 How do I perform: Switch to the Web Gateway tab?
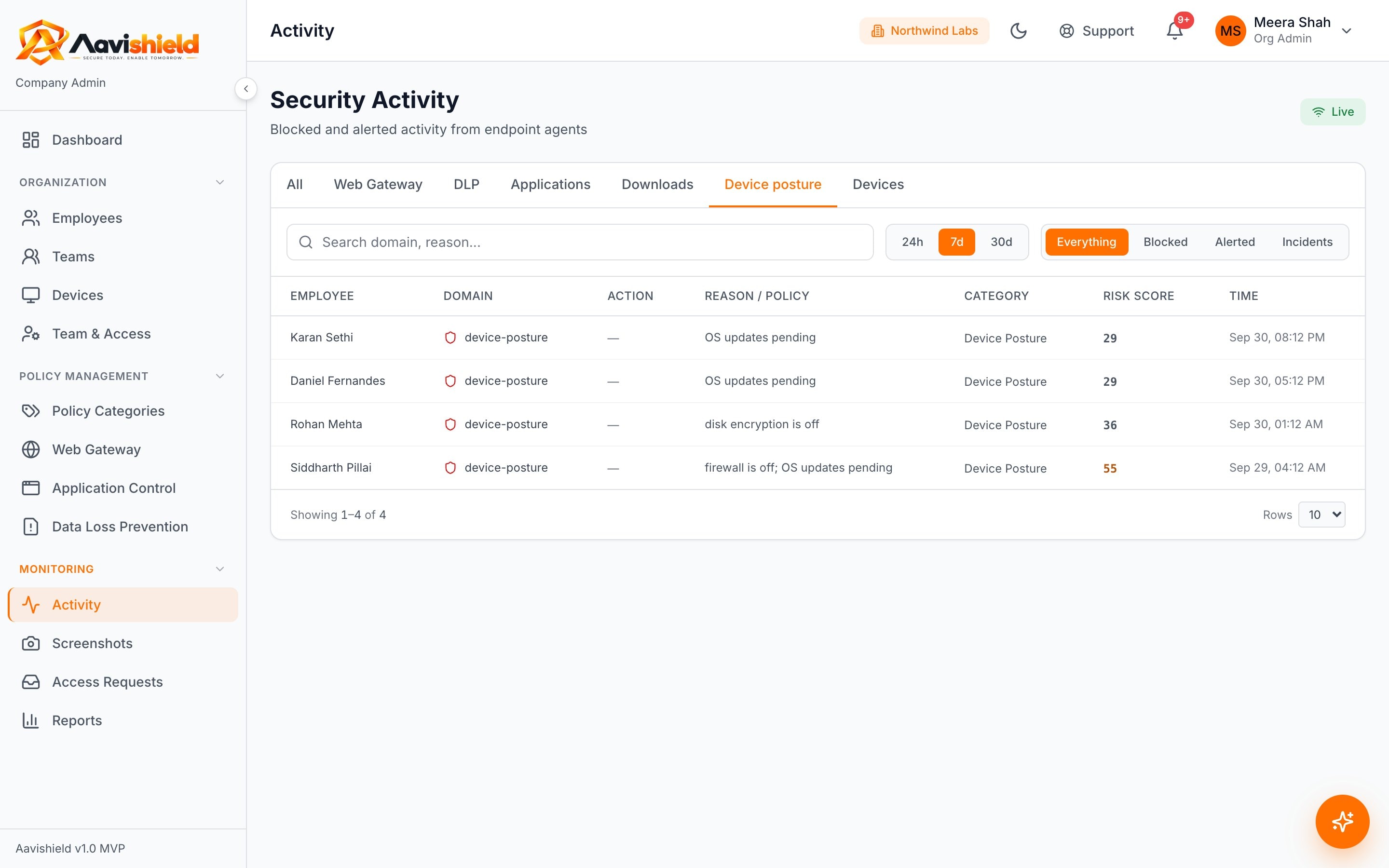tap(378, 185)
